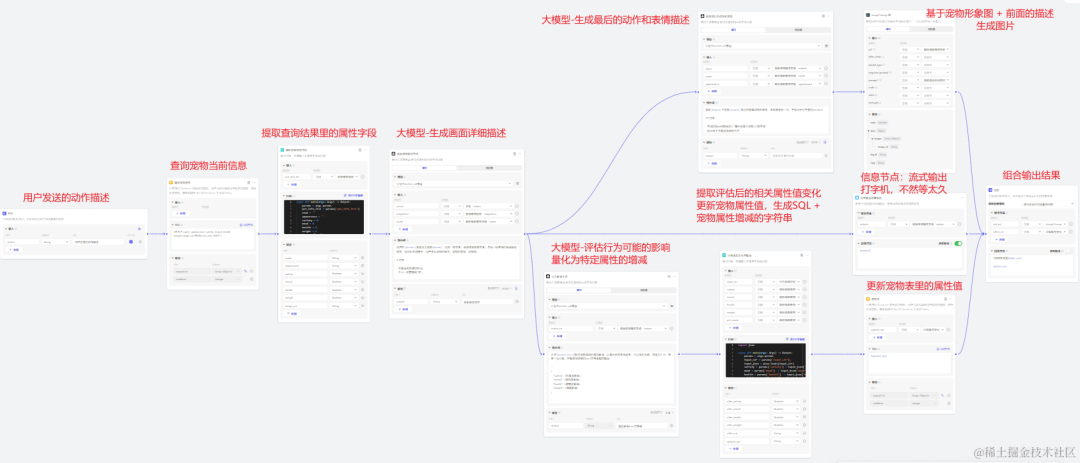Open more options on the message node
The height and width of the screenshot is (463, 1080).
click(962, 198)
